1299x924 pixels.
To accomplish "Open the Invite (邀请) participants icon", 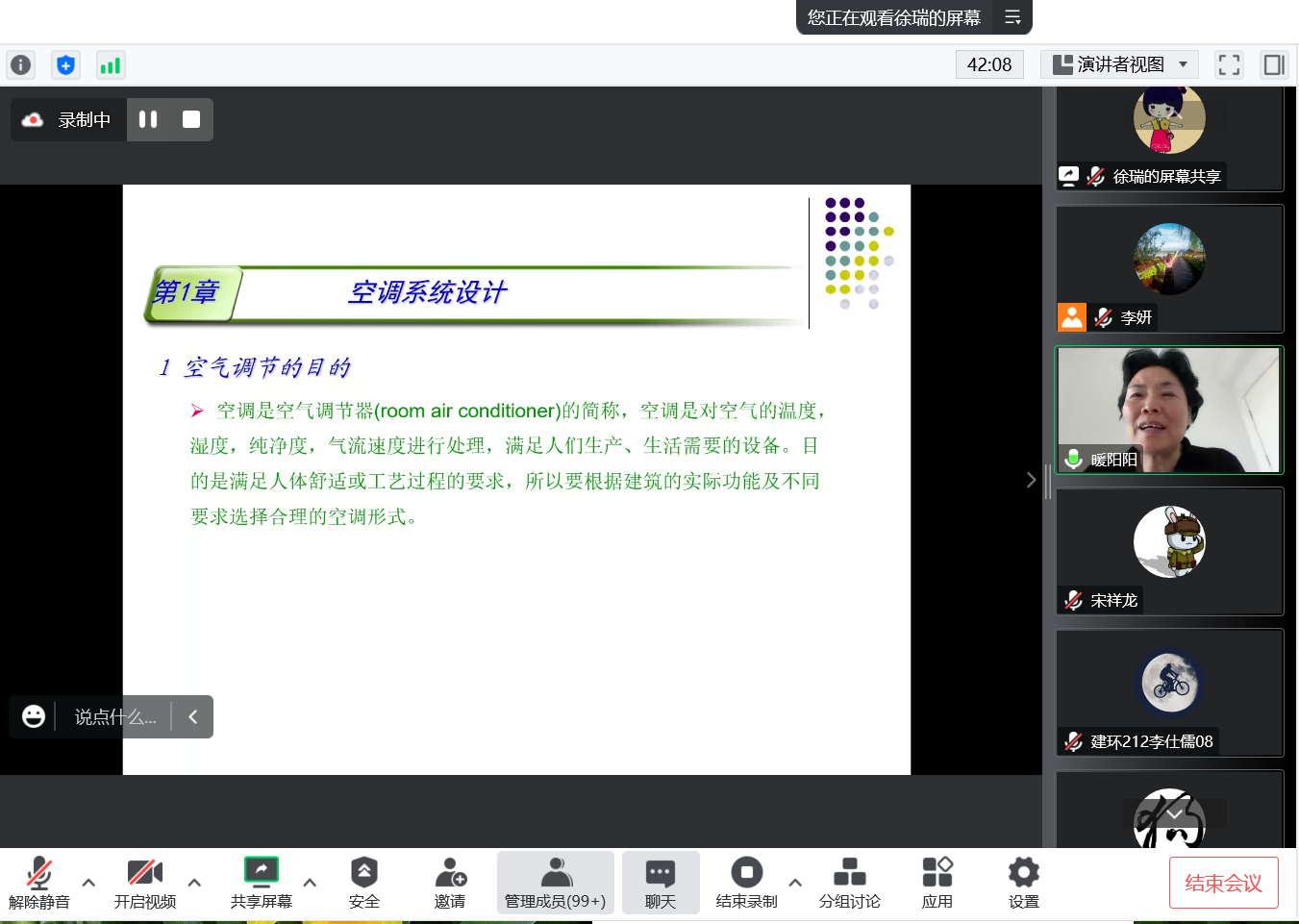I will [x=450, y=883].
